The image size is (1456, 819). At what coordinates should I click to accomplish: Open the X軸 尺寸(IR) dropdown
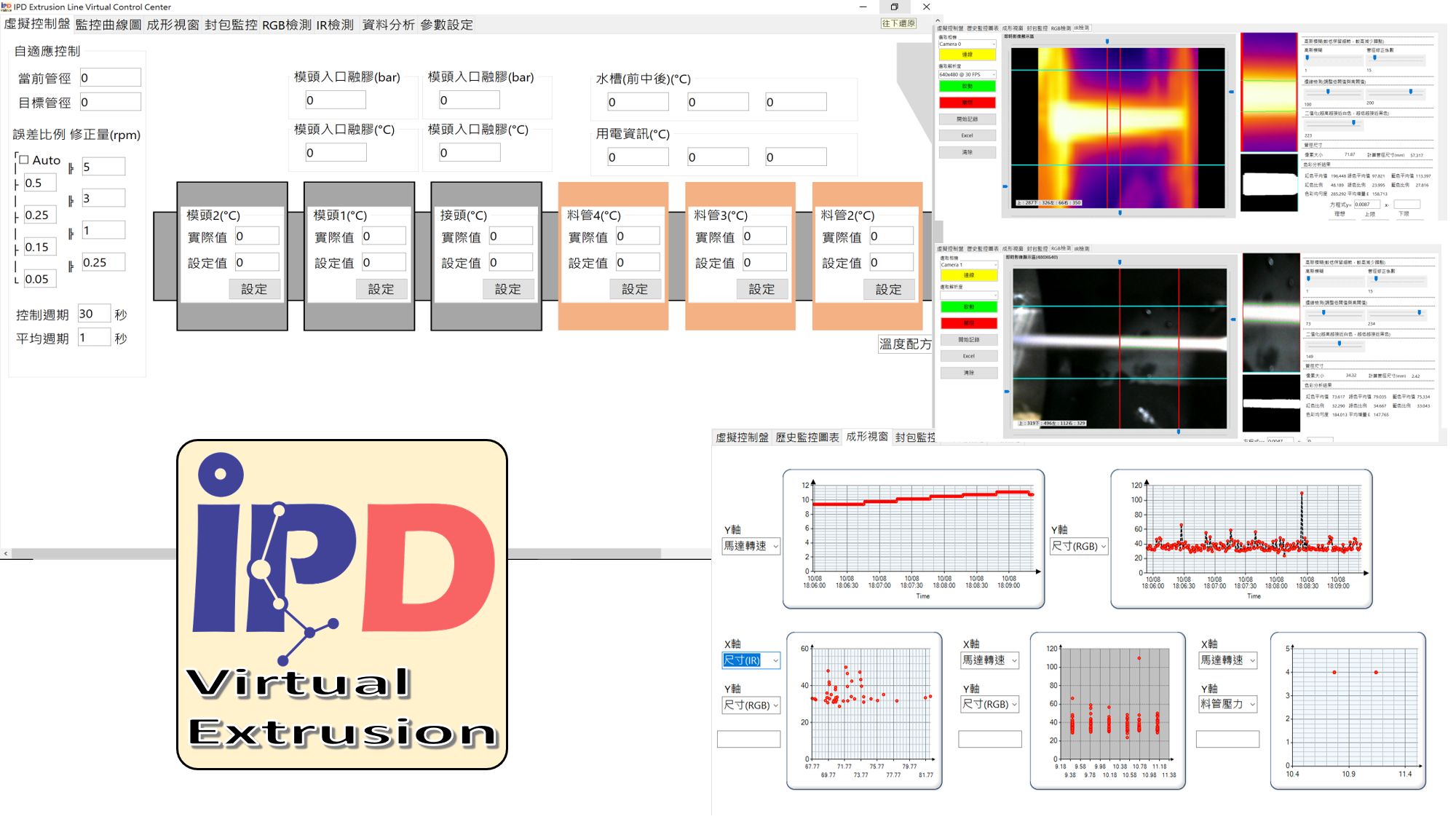[775, 660]
